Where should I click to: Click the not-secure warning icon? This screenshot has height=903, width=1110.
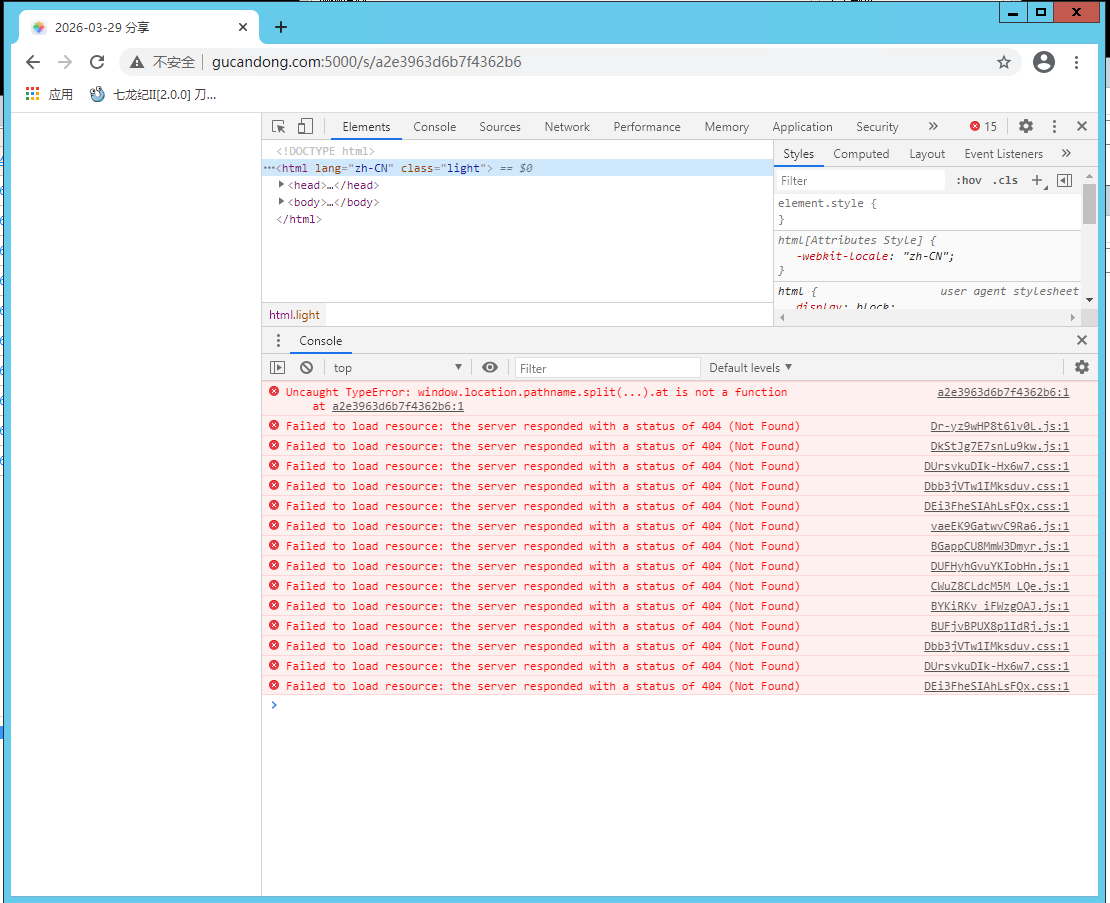coord(137,62)
